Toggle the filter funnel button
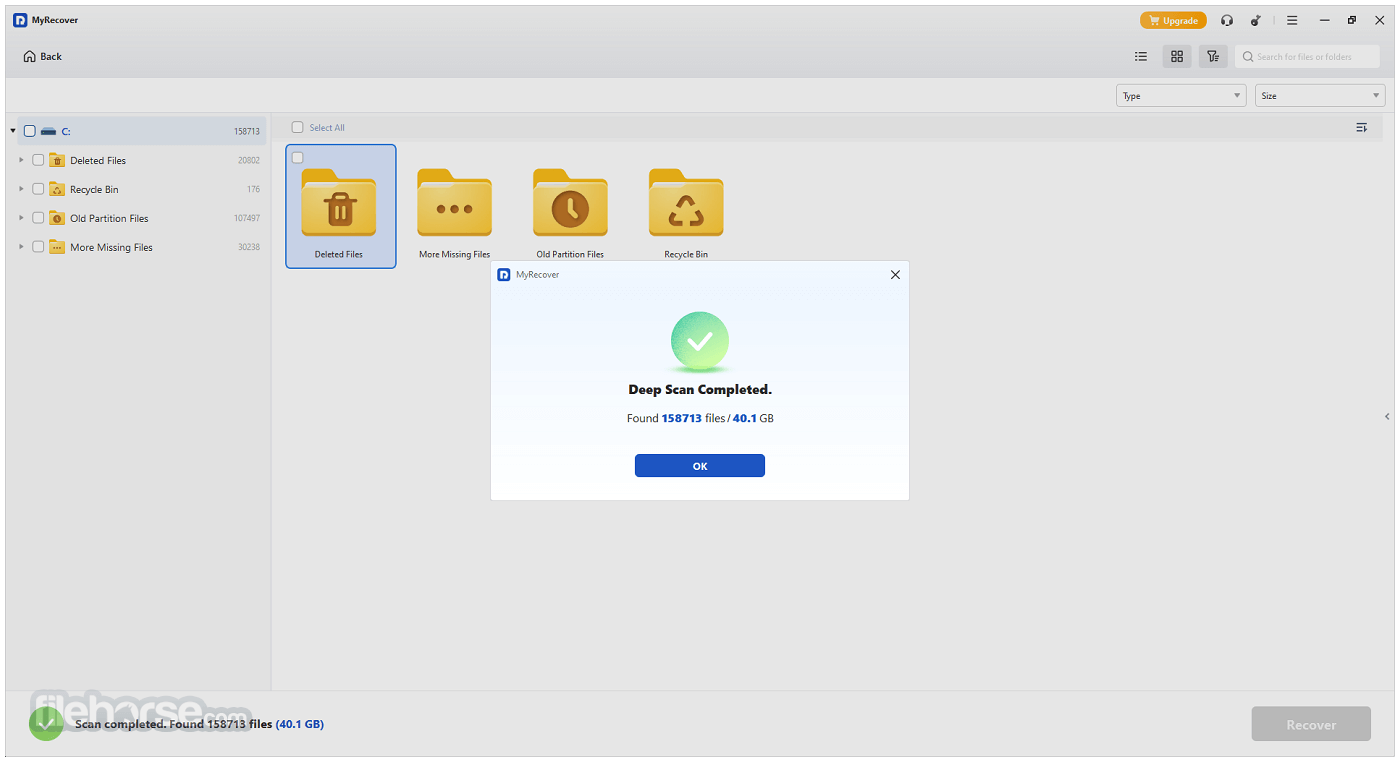 [x=1213, y=57]
